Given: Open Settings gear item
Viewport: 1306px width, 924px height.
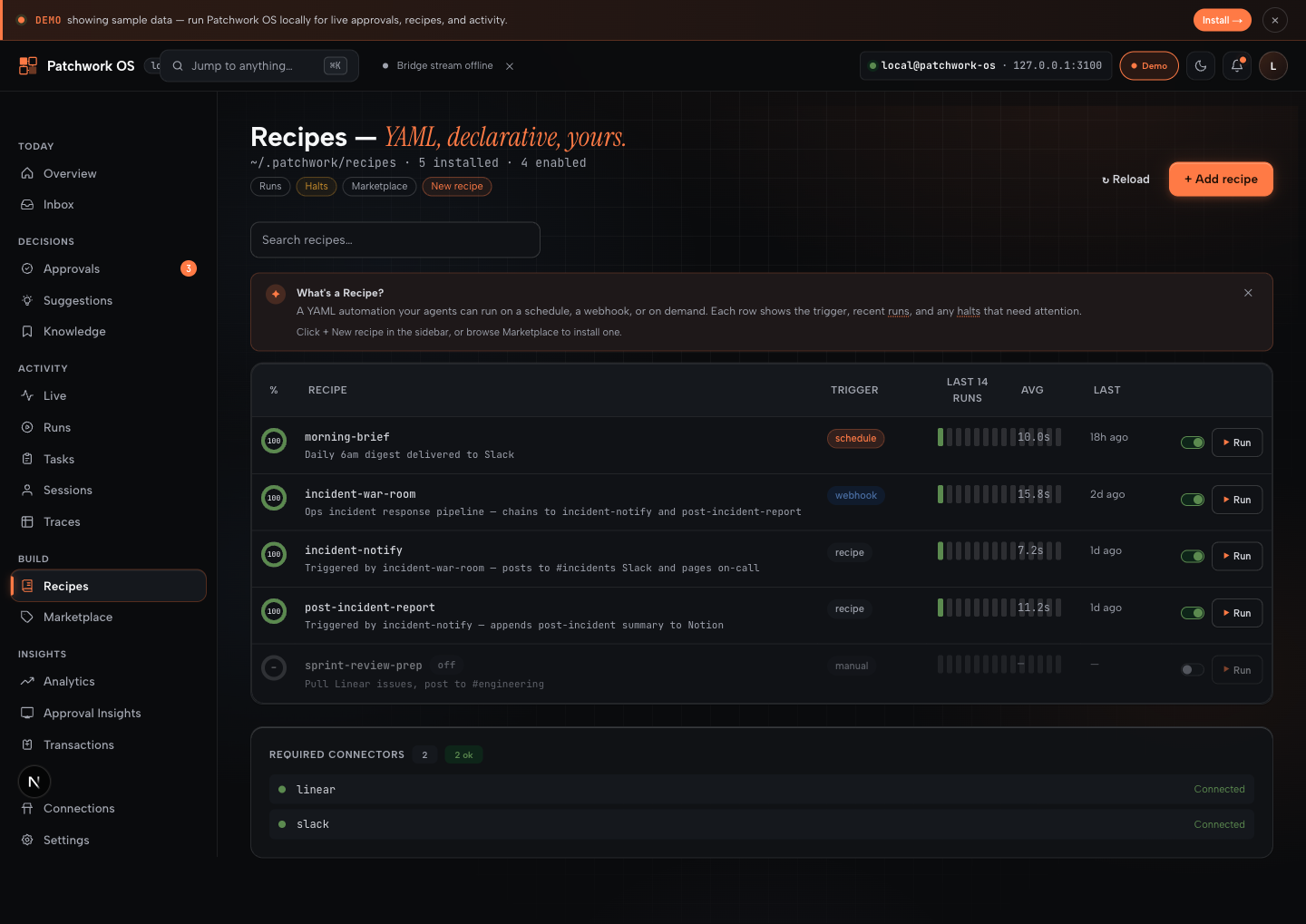Looking at the screenshot, I should (109, 840).
